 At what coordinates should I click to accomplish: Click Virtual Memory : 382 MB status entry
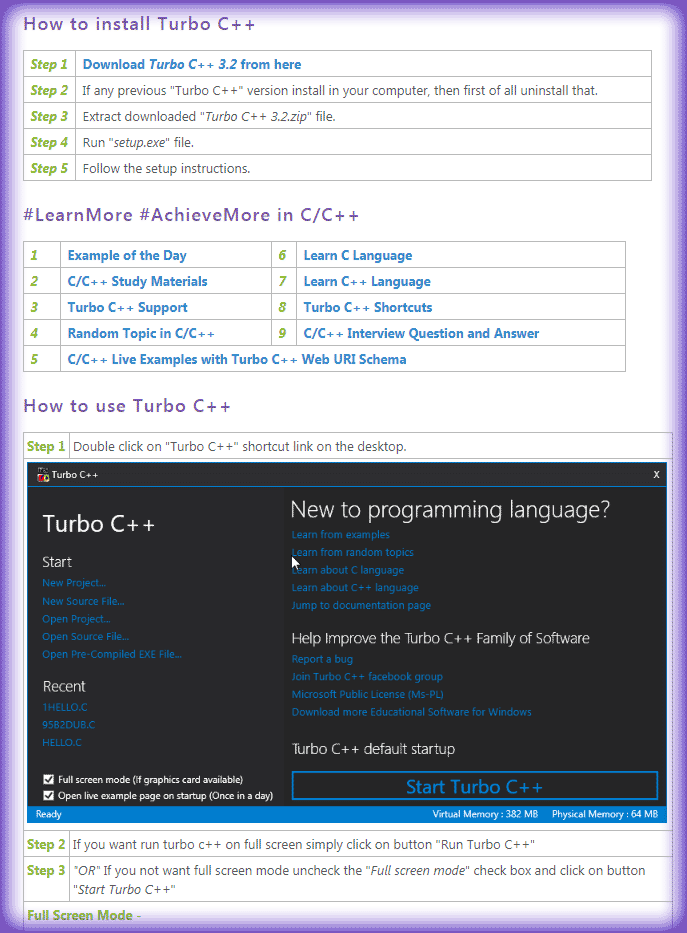(485, 814)
